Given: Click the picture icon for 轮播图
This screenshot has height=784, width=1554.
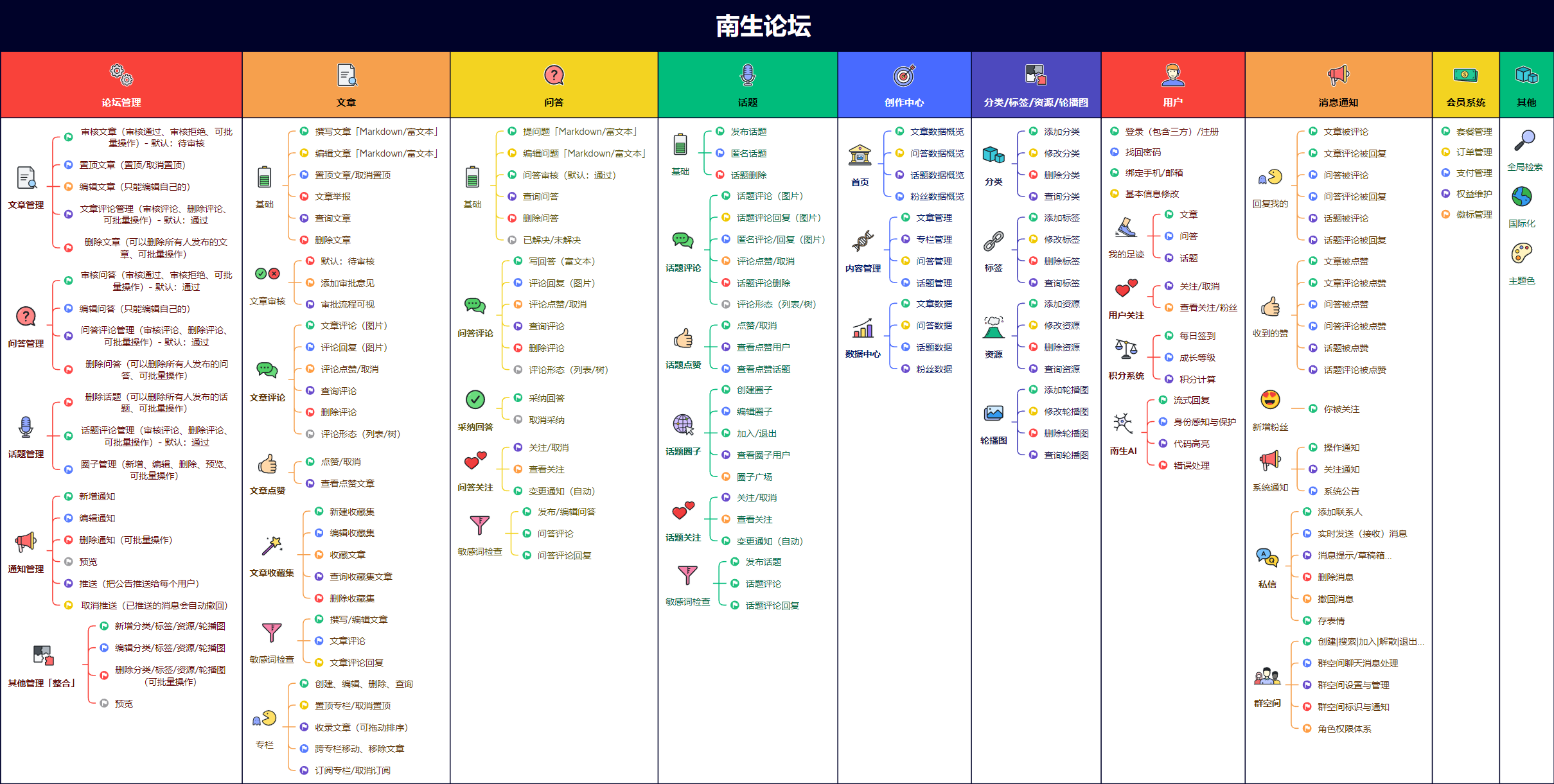Looking at the screenshot, I should 993,413.
